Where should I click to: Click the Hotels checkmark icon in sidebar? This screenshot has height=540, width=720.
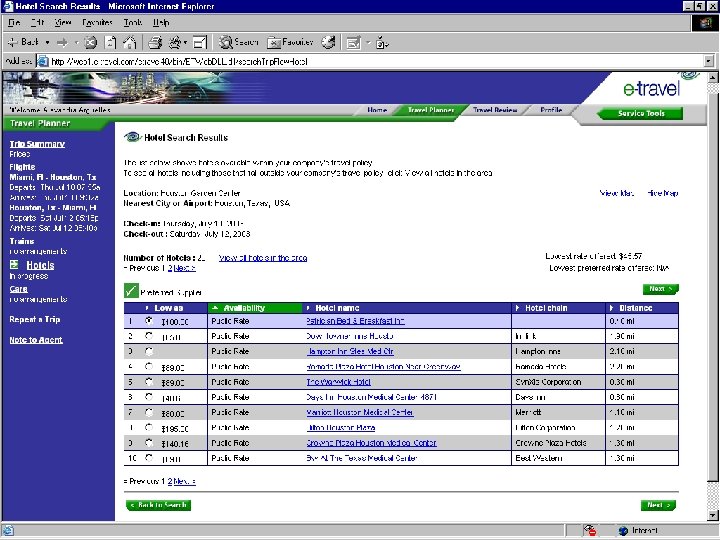click(15, 264)
